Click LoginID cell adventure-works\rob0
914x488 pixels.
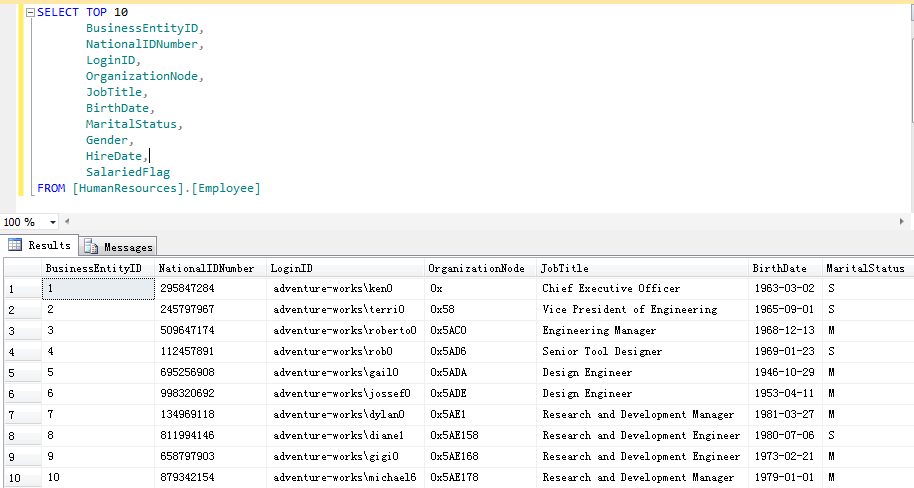pyautogui.click(x=346, y=352)
